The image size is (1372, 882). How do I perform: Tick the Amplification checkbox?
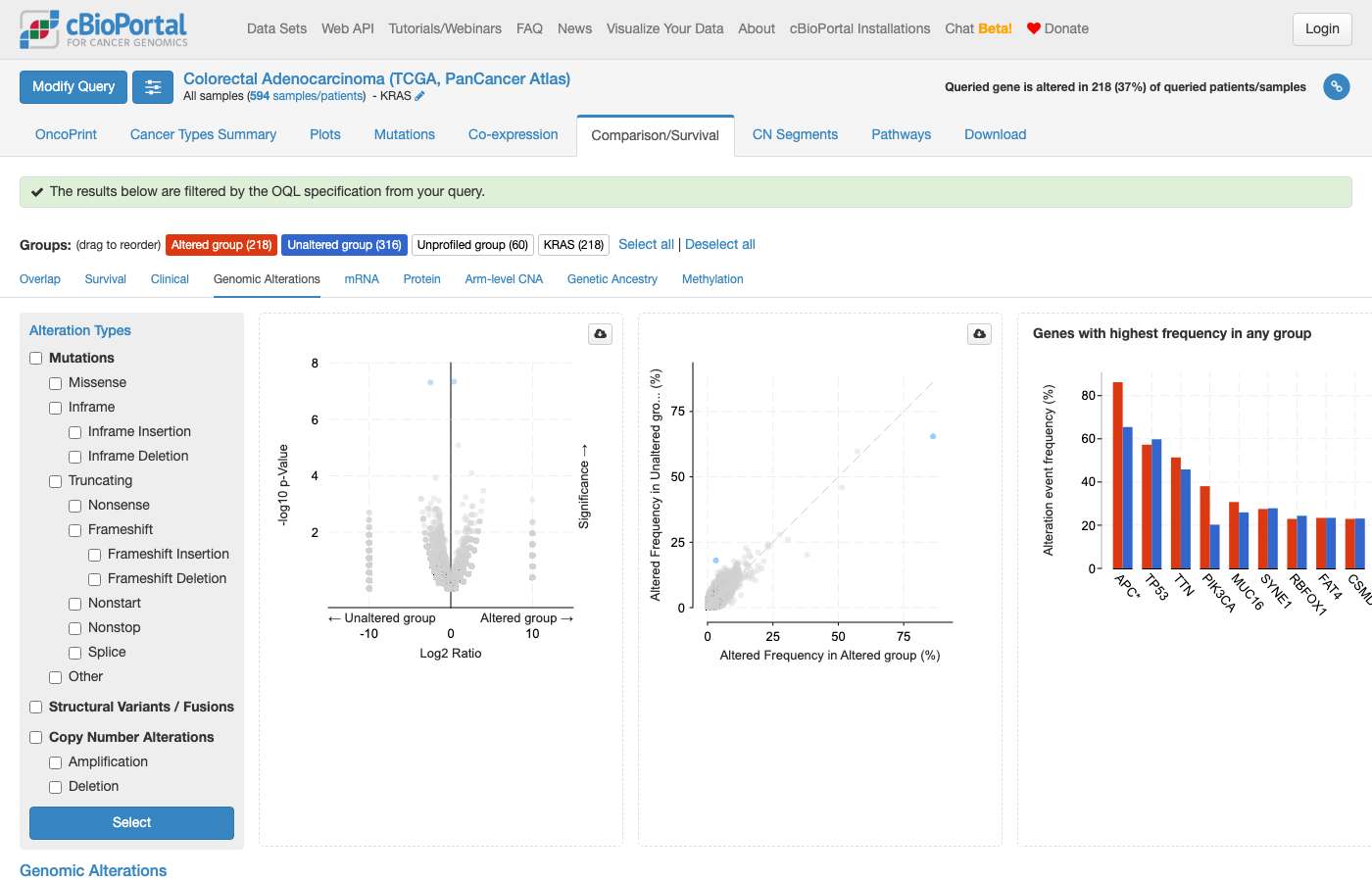pos(56,762)
